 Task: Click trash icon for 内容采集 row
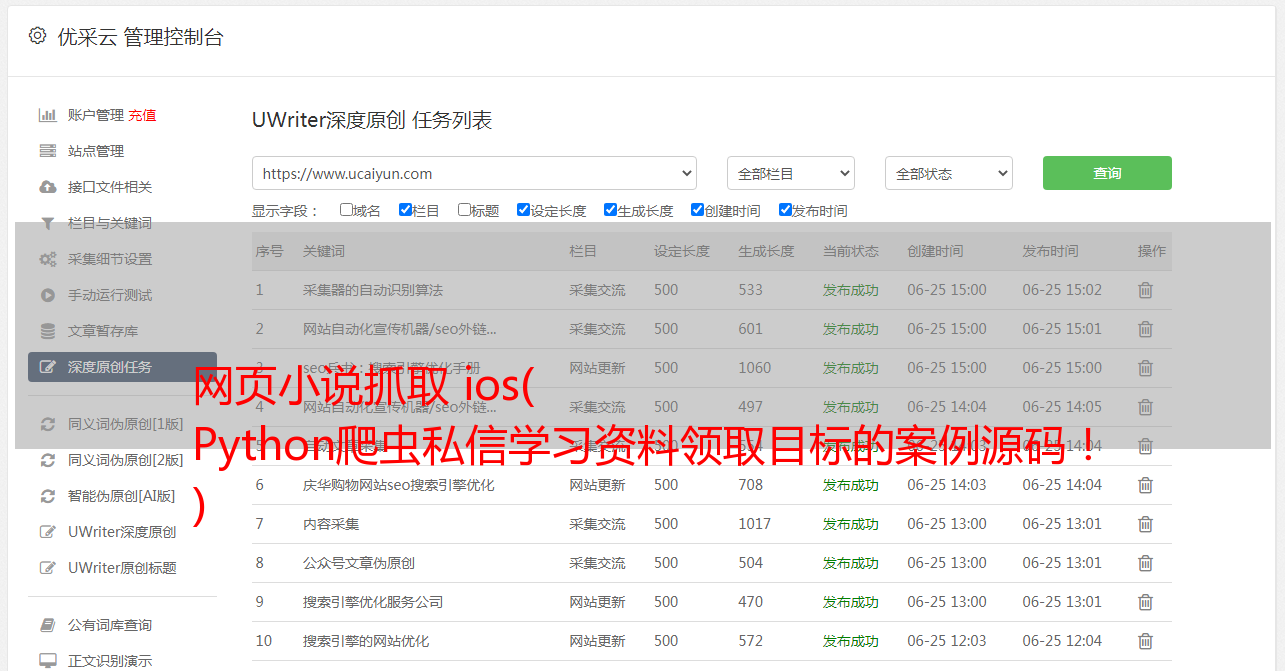(1145, 524)
